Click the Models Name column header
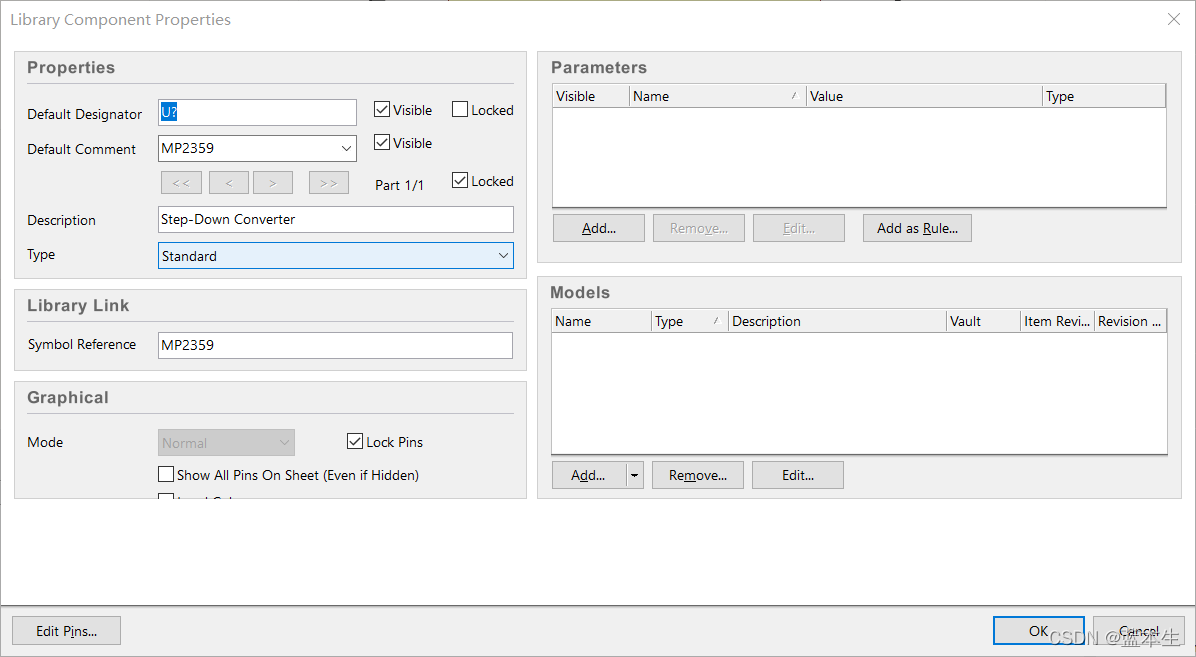 (x=601, y=321)
